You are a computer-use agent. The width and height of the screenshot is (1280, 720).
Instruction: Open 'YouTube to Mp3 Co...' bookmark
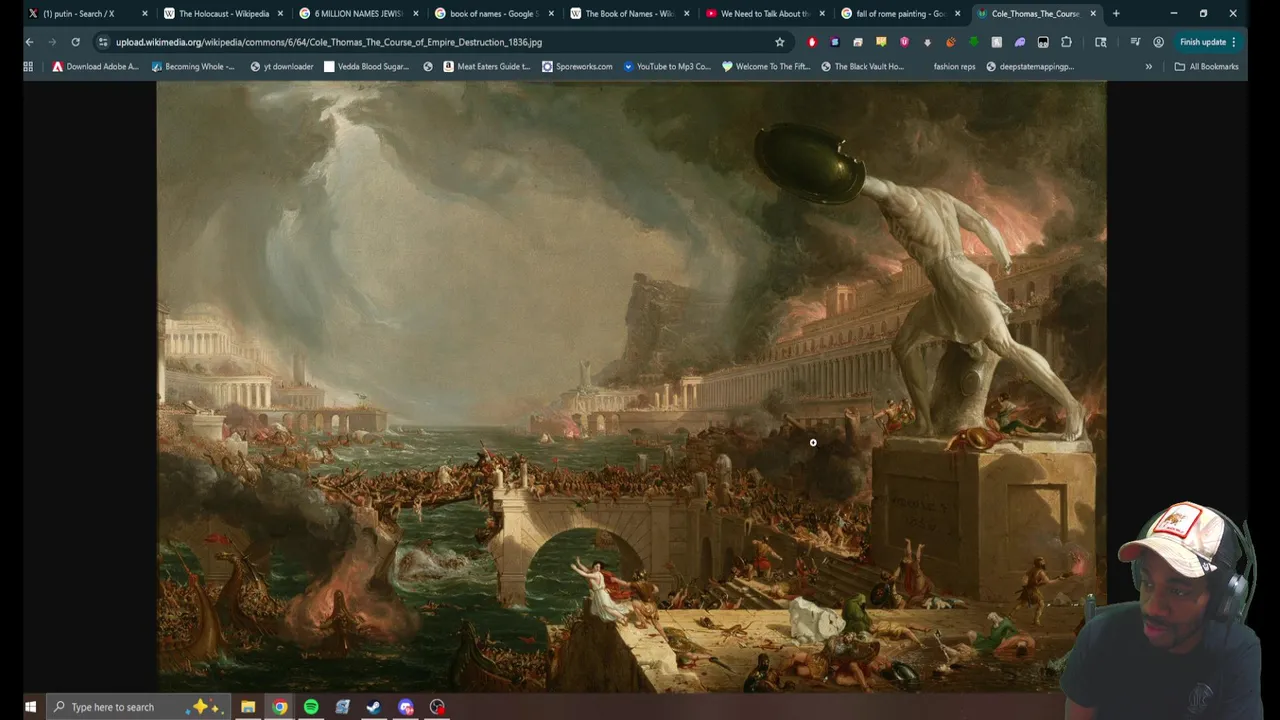667,66
